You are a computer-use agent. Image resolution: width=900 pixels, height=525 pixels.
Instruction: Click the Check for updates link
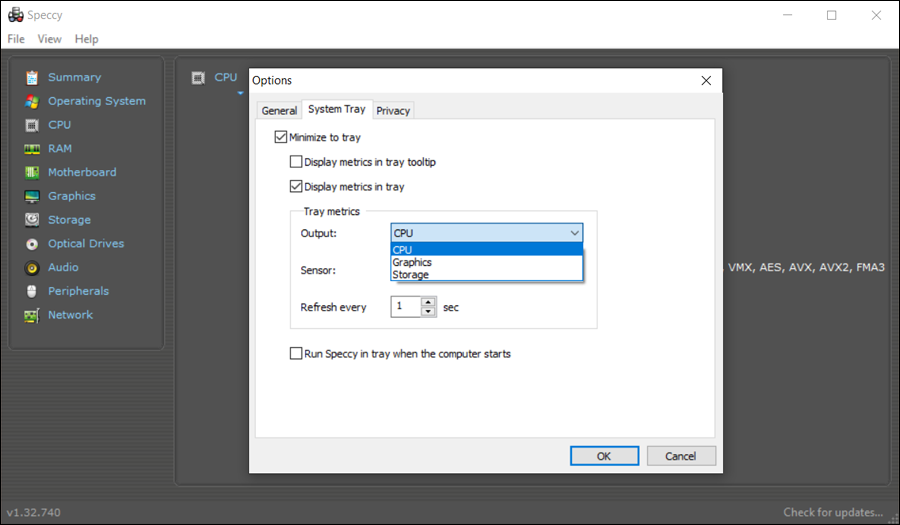(x=833, y=512)
